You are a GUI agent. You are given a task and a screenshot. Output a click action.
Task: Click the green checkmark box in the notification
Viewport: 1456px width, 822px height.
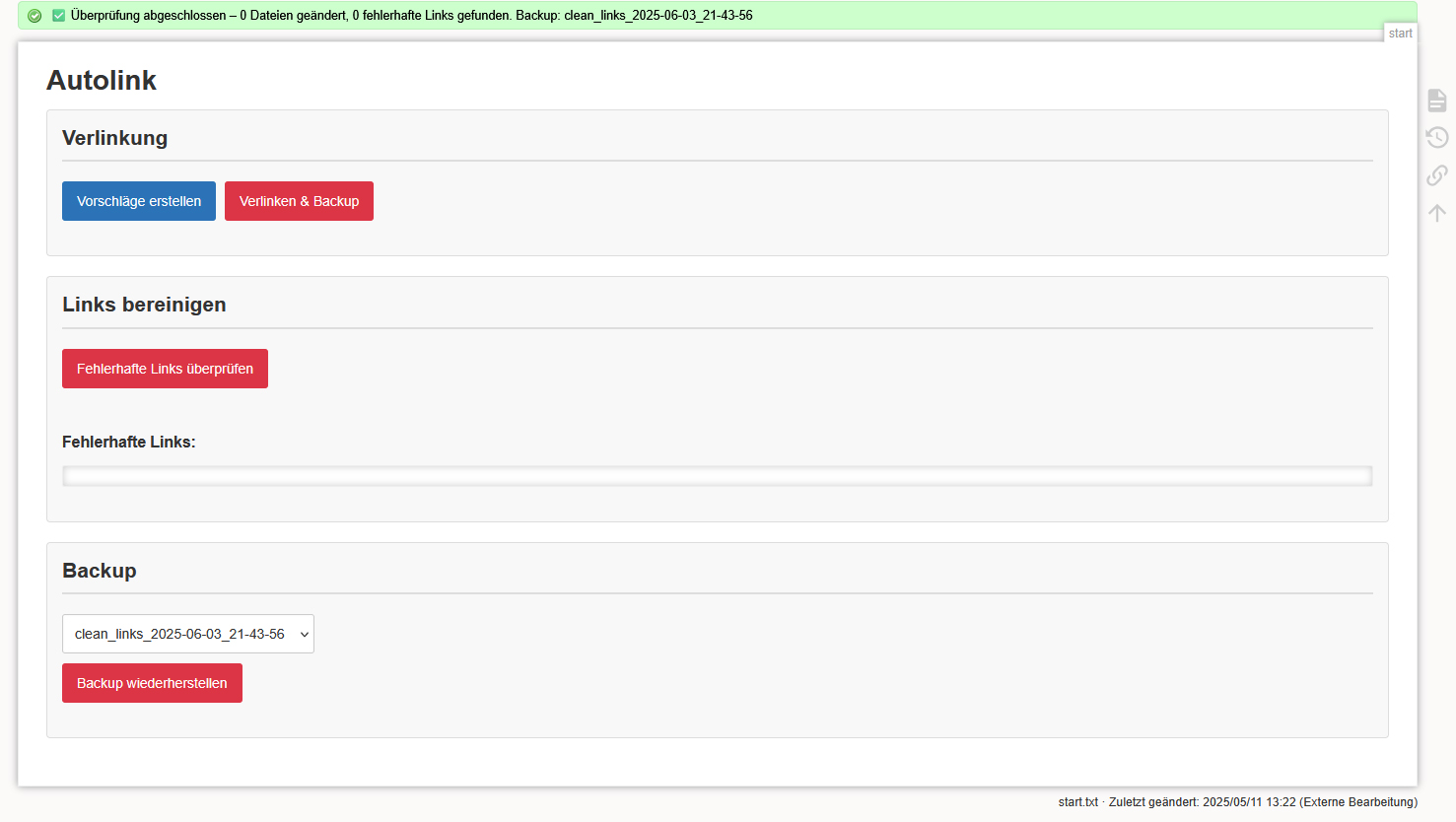point(58,16)
